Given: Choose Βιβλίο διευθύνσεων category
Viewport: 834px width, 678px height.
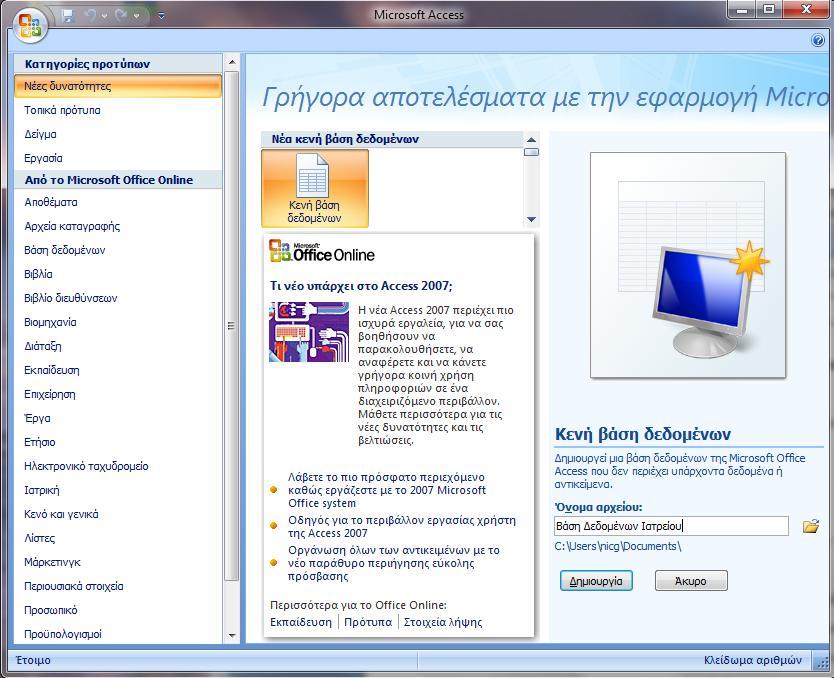Looking at the screenshot, I should pyautogui.click(x=118, y=298).
